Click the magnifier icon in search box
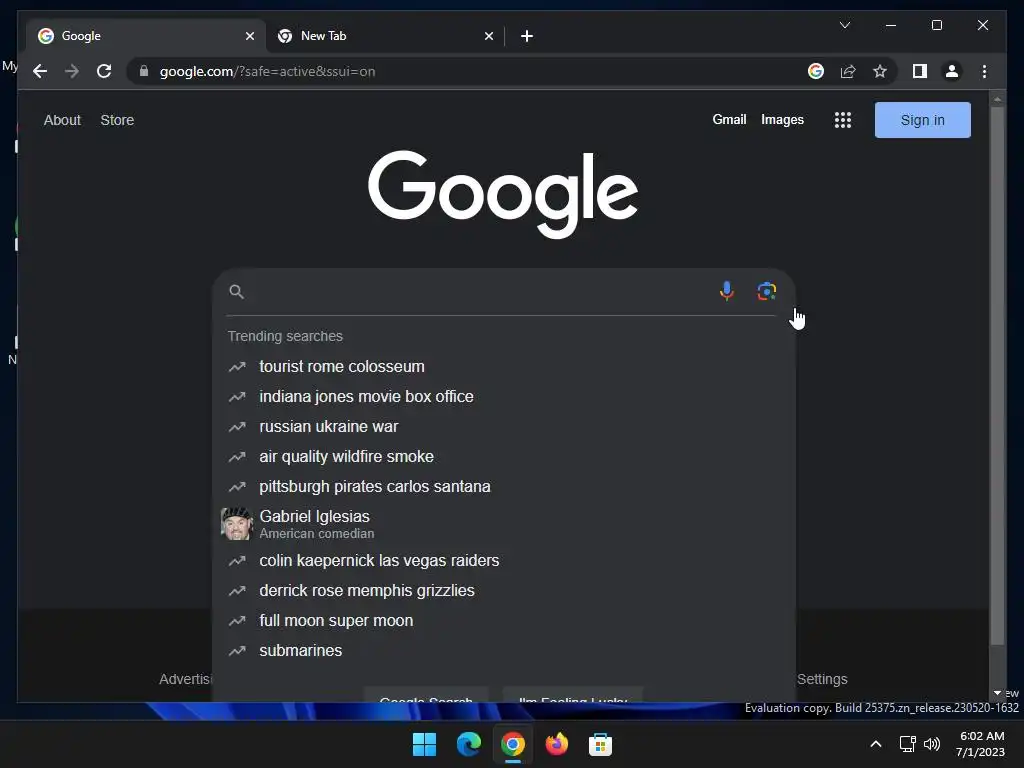The image size is (1024, 768). click(236, 291)
